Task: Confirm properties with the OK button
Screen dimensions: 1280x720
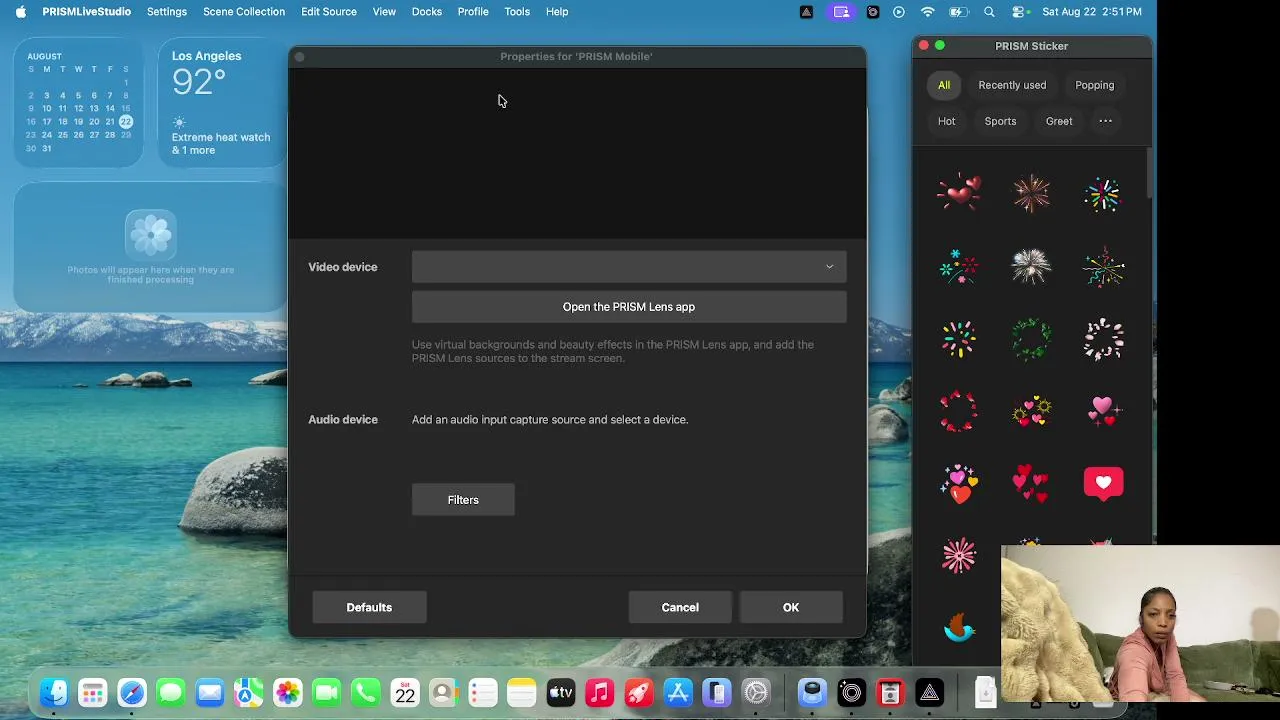Action: [x=791, y=607]
